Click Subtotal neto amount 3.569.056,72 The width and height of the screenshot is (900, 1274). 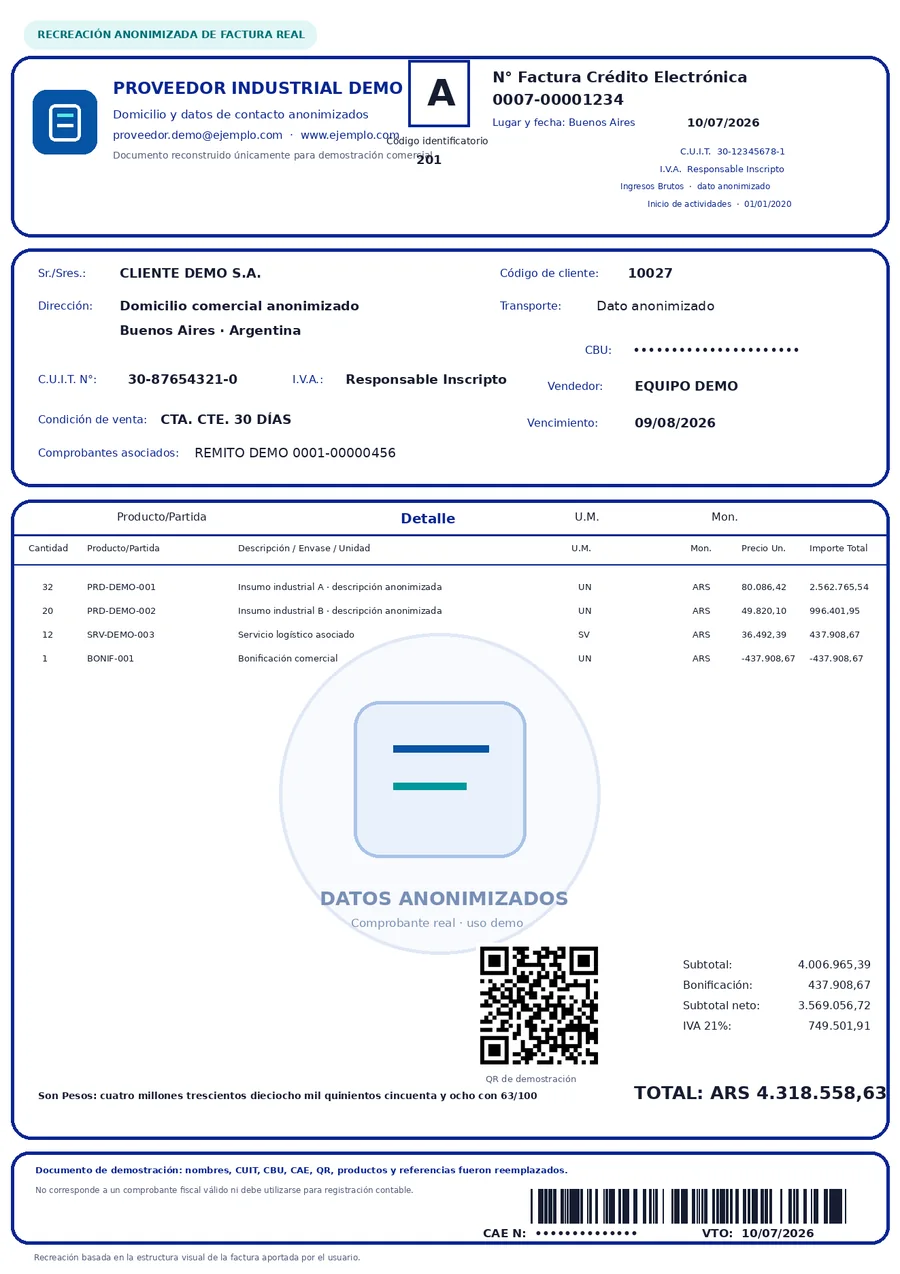tap(834, 1006)
